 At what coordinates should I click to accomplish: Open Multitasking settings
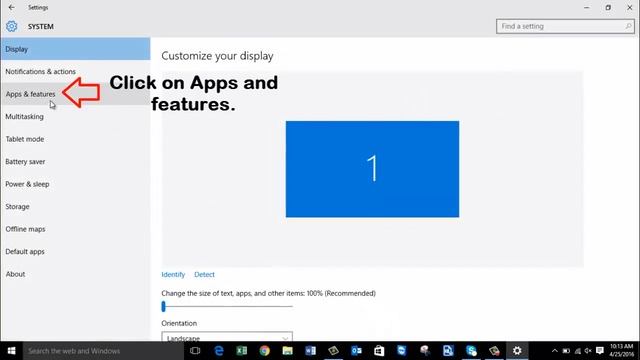(76, 117)
